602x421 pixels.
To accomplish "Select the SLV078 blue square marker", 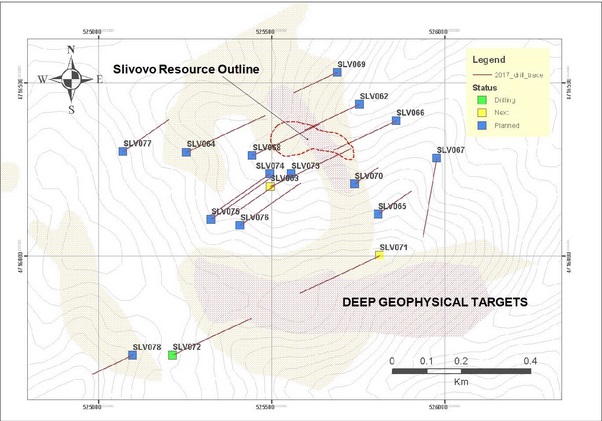I will click(133, 355).
